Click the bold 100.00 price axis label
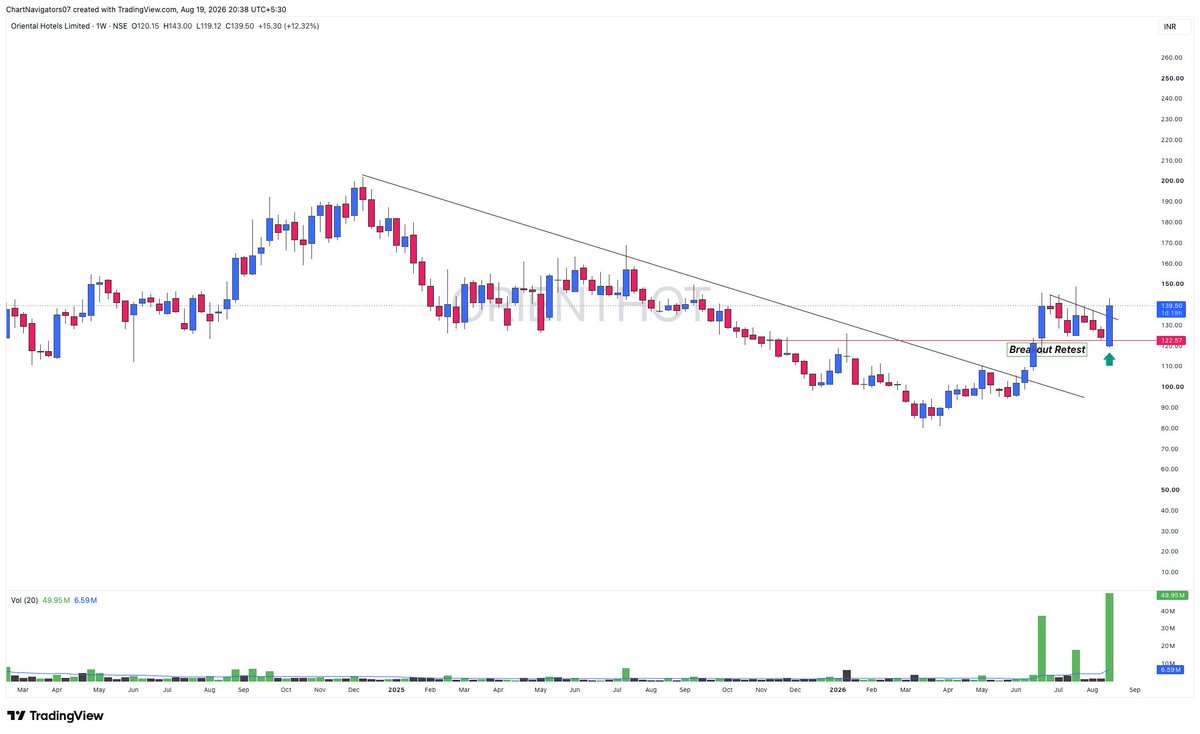 point(1172,387)
